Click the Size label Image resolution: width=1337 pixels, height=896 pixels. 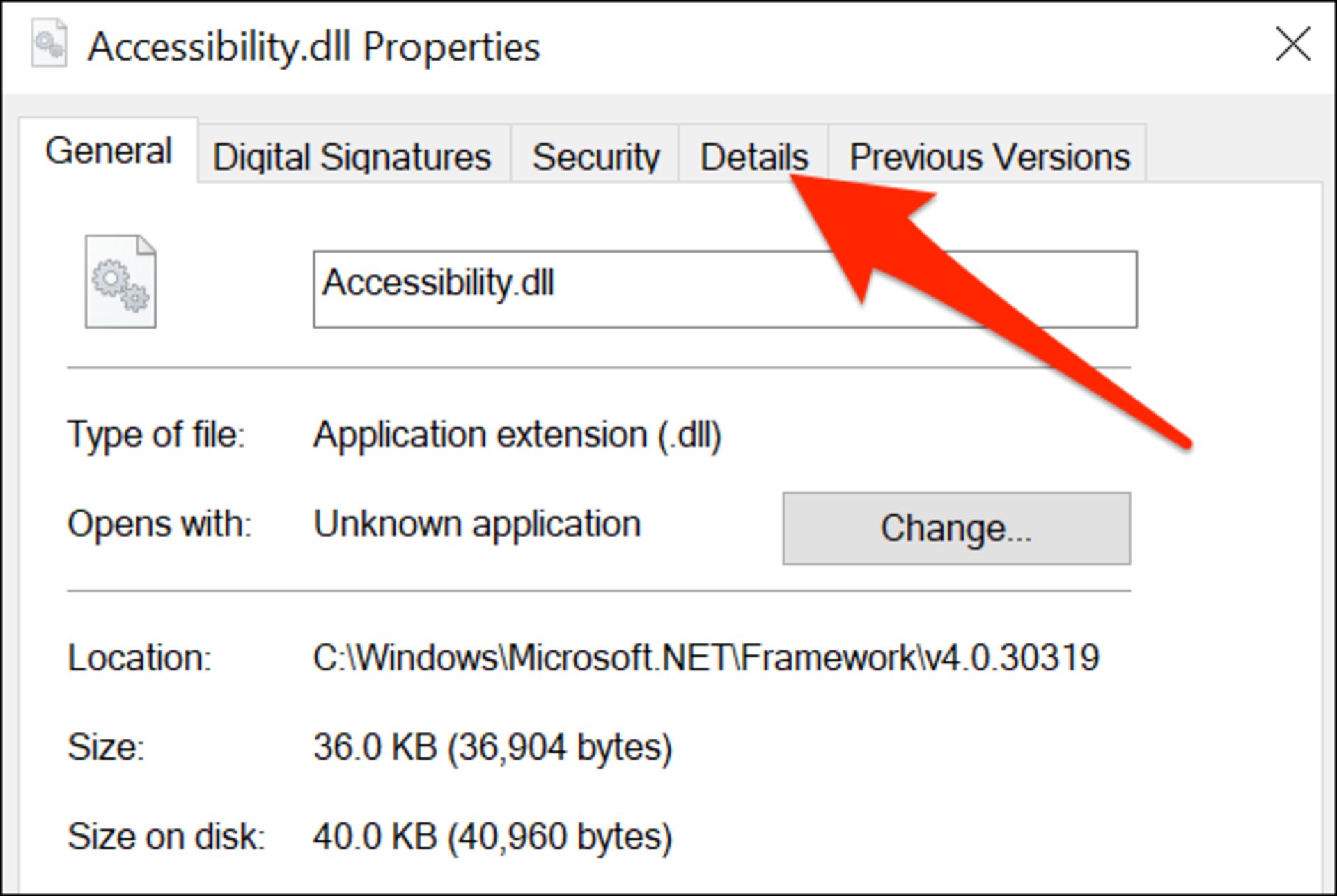(104, 747)
